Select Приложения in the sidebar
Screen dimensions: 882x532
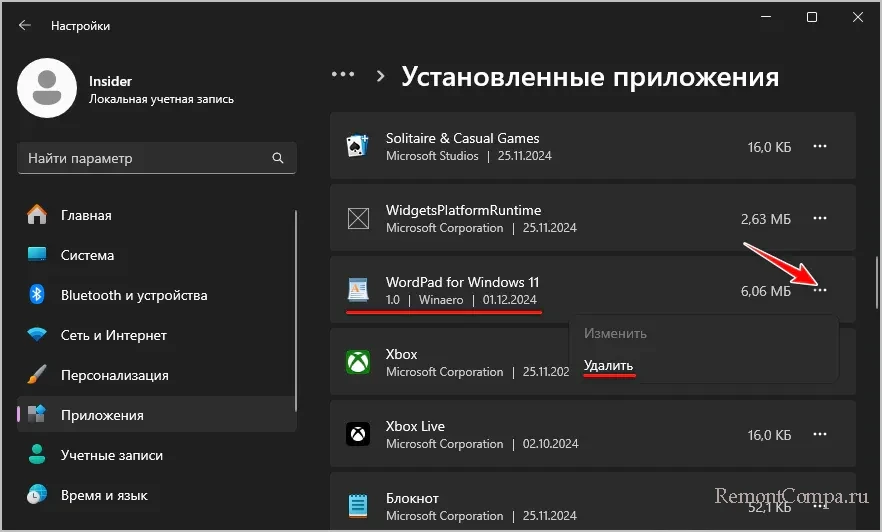pyautogui.click(x=156, y=414)
